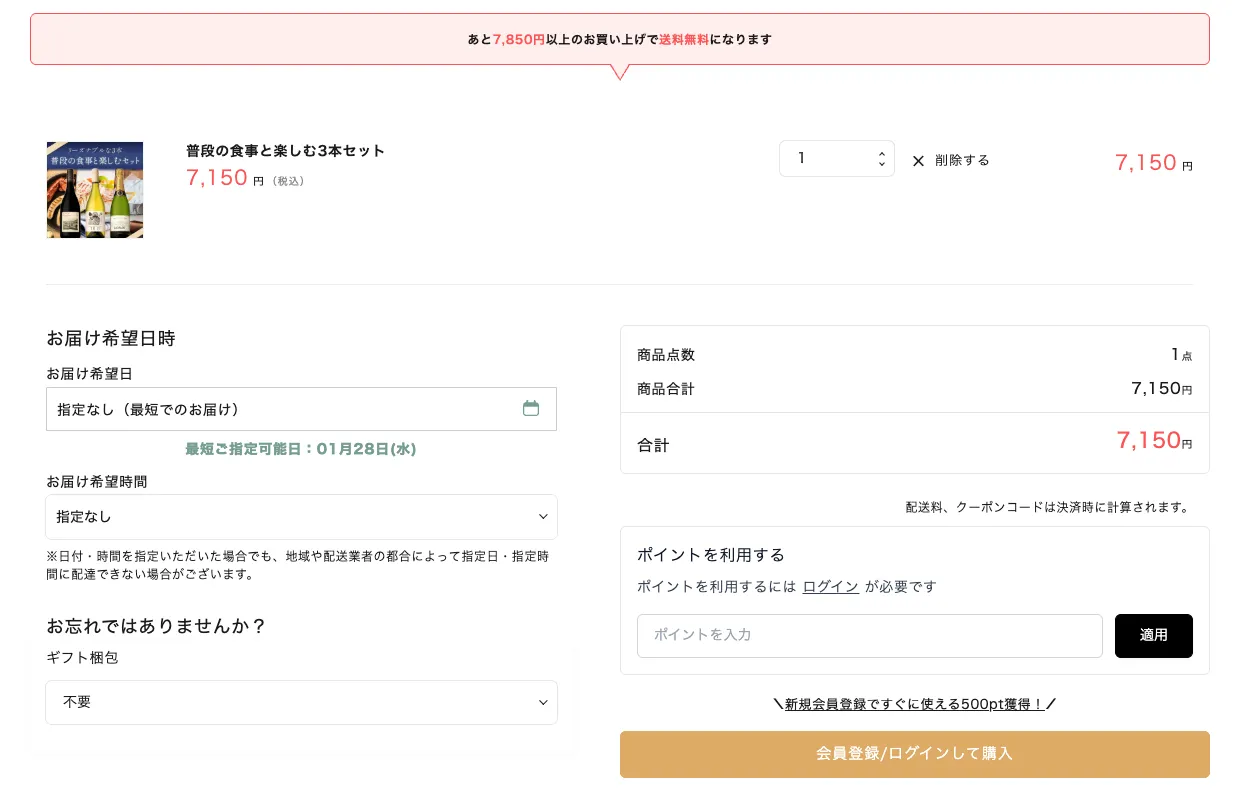Open product title 普段の食事と楽しむ3本セット

tap(285, 151)
